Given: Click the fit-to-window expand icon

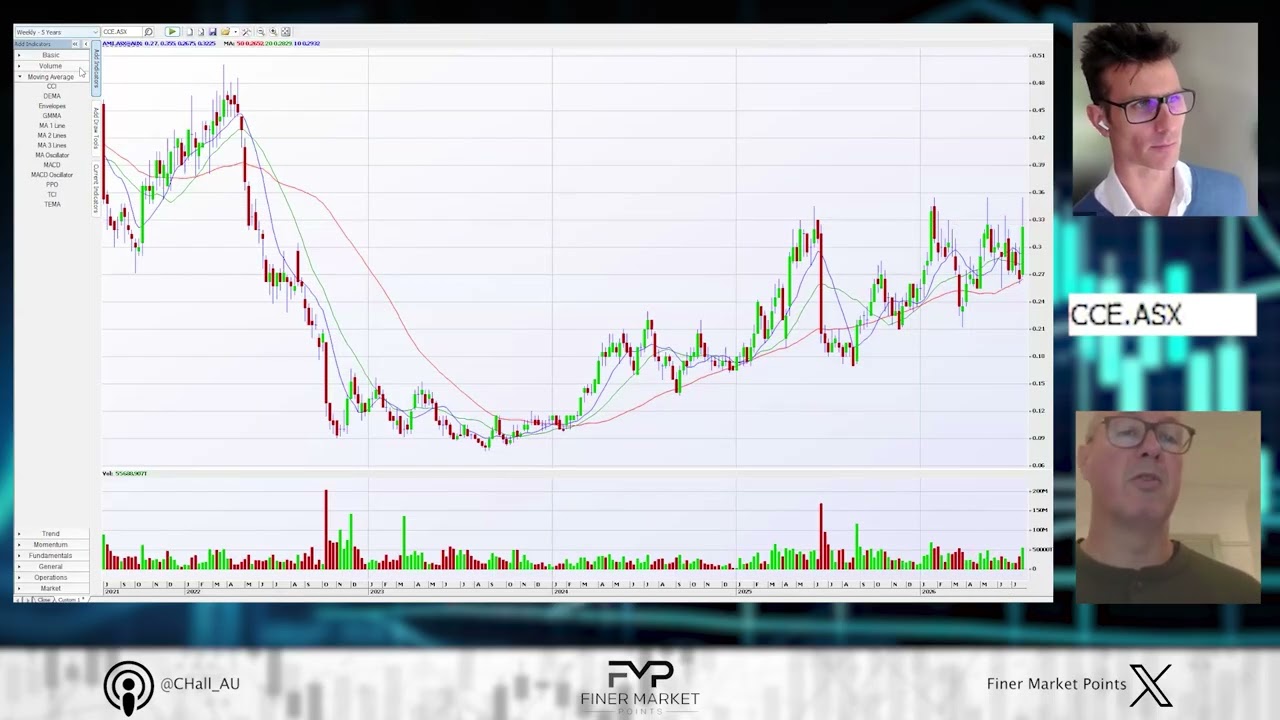Looking at the screenshot, I should (285, 32).
